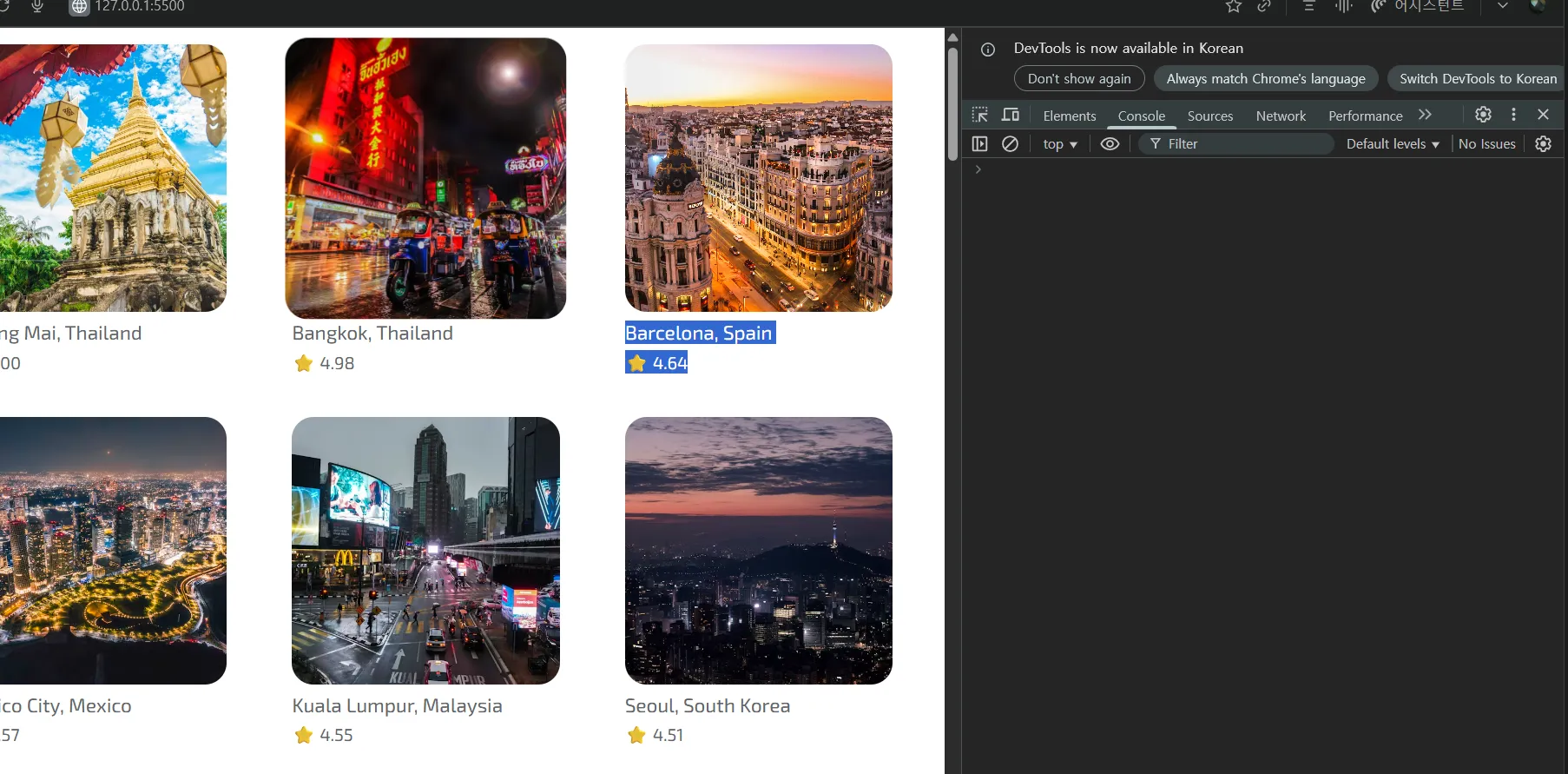This screenshot has height=774, width=1568.
Task: Open the Kuala Lumpur, Malaysia photo
Action: [x=425, y=551]
